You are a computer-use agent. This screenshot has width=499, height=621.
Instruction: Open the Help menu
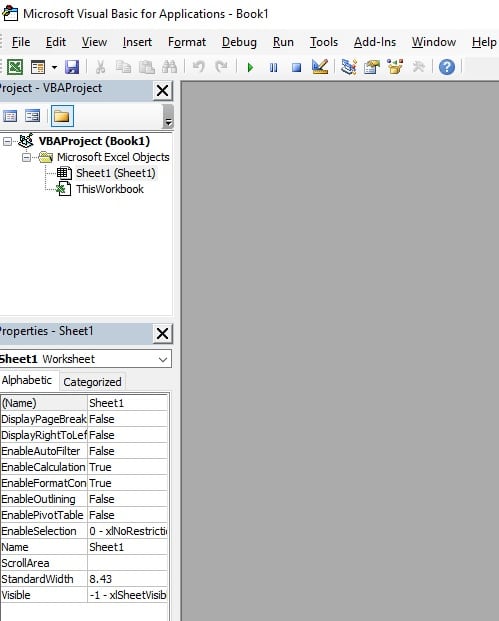click(x=484, y=42)
